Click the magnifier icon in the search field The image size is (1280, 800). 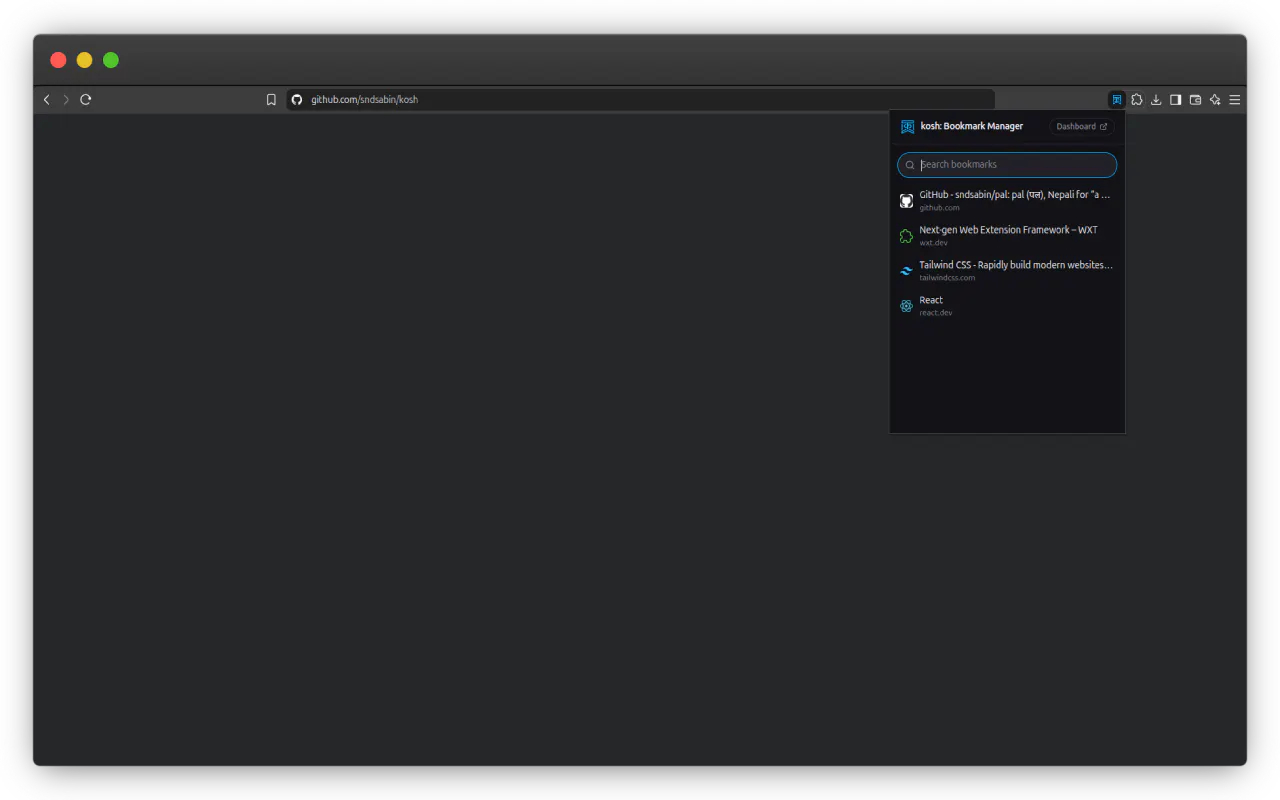tap(910, 165)
